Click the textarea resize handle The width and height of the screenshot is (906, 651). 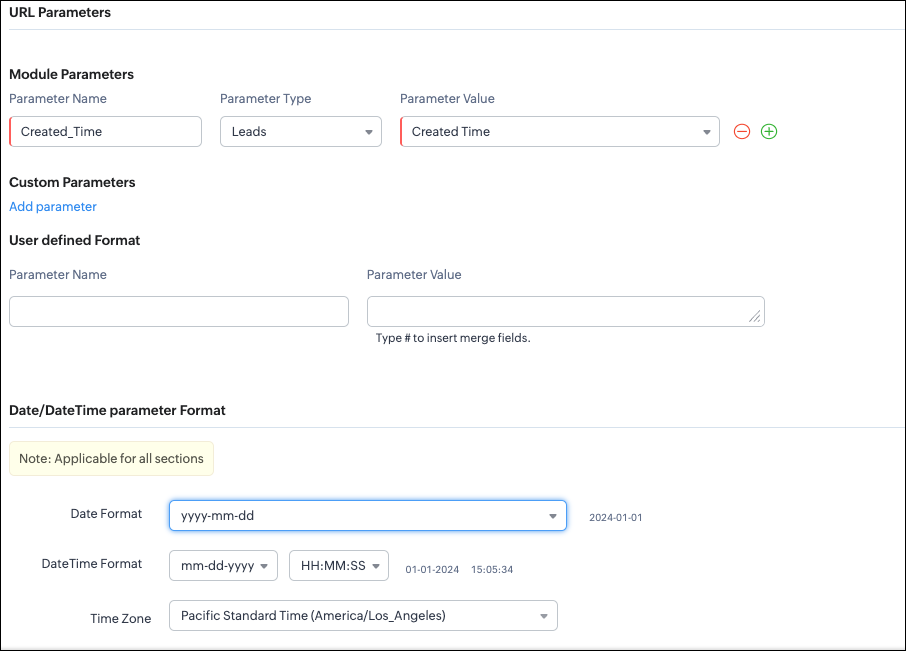point(756,318)
